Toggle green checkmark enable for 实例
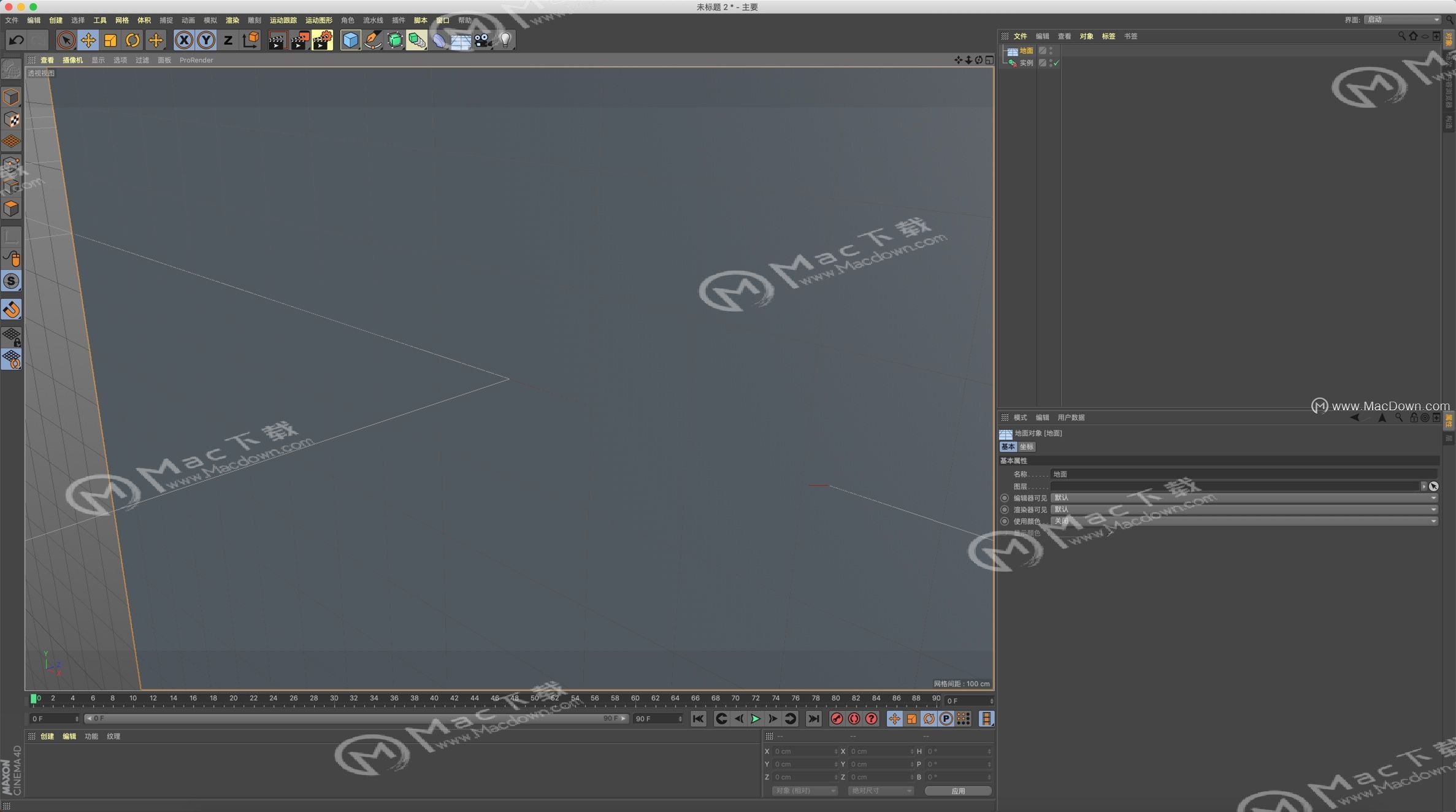The height and width of the screenshot is (812, 1456). click(x=1056, y=63)
